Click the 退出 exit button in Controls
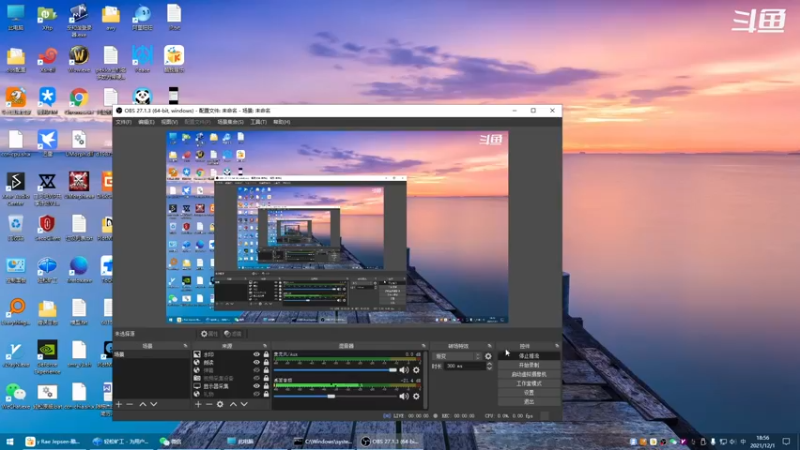 529,402
